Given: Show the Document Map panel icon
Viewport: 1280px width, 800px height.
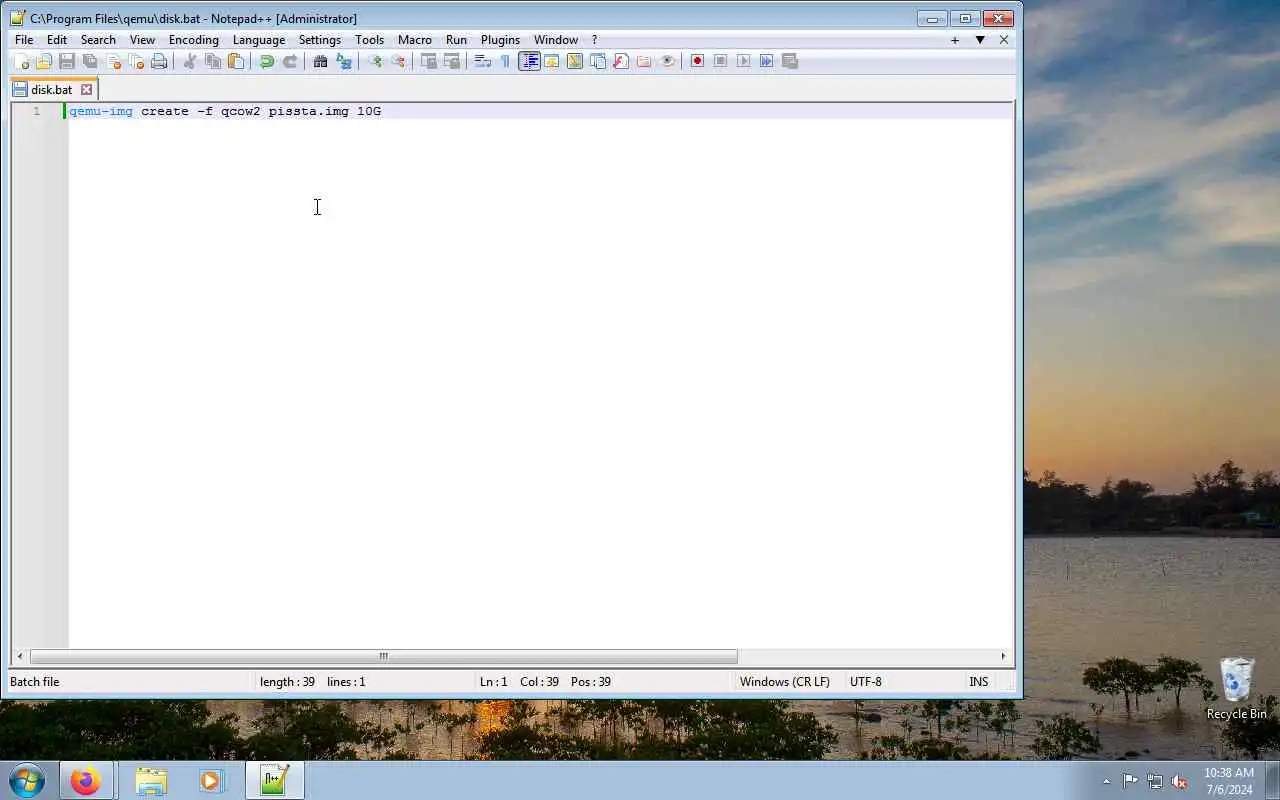Looking at the screenshot, I should (575, 61).
